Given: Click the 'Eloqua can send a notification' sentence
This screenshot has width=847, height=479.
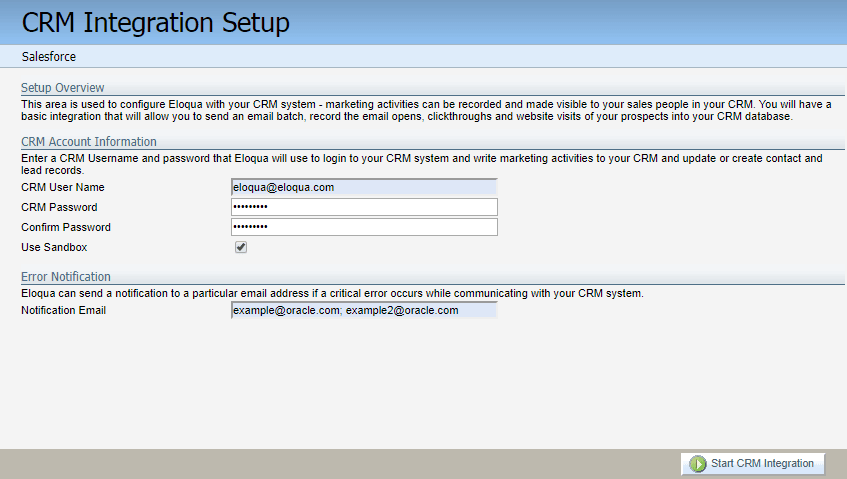Looking at the screenshot, I should 332,293.
